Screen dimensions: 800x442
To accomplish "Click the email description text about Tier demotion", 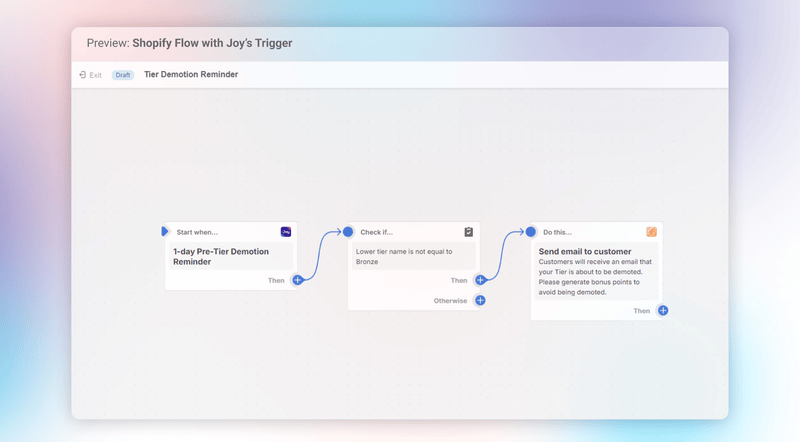I will (x=595, y=277).
